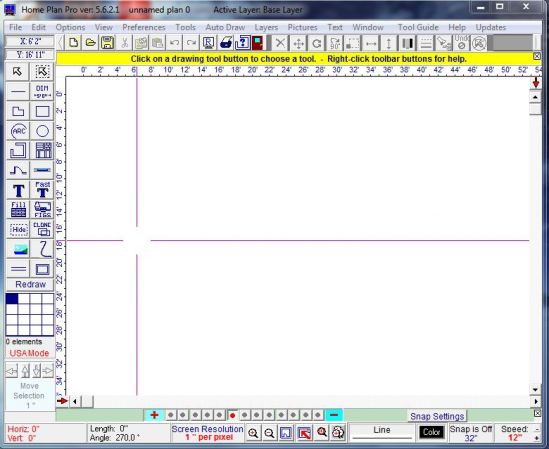Viewport: 549px width, 449px height.
Task: Select the ARC drawing tool
Action: (x=18, y=131)
